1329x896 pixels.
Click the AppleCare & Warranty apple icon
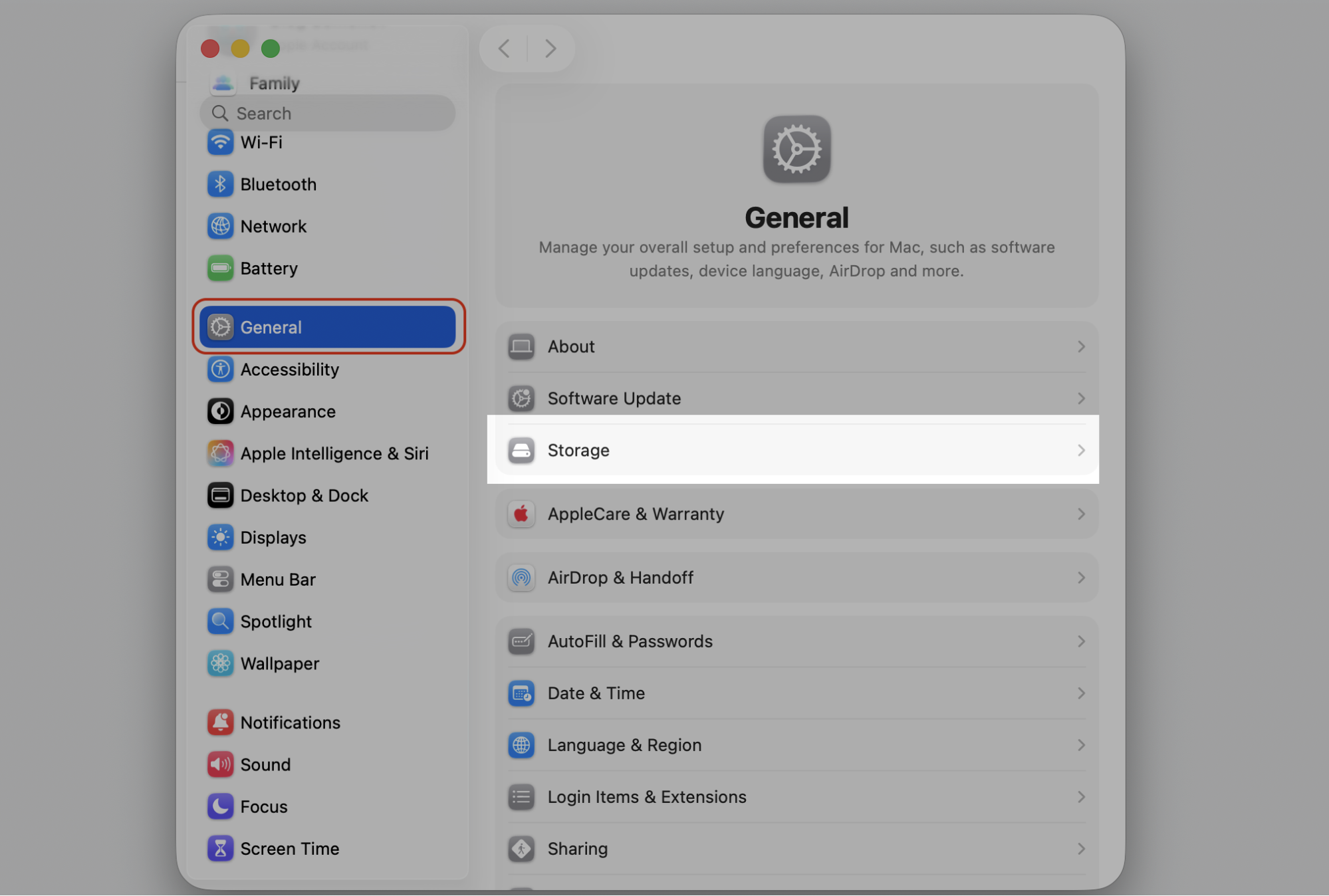click(x=521, y=514)
